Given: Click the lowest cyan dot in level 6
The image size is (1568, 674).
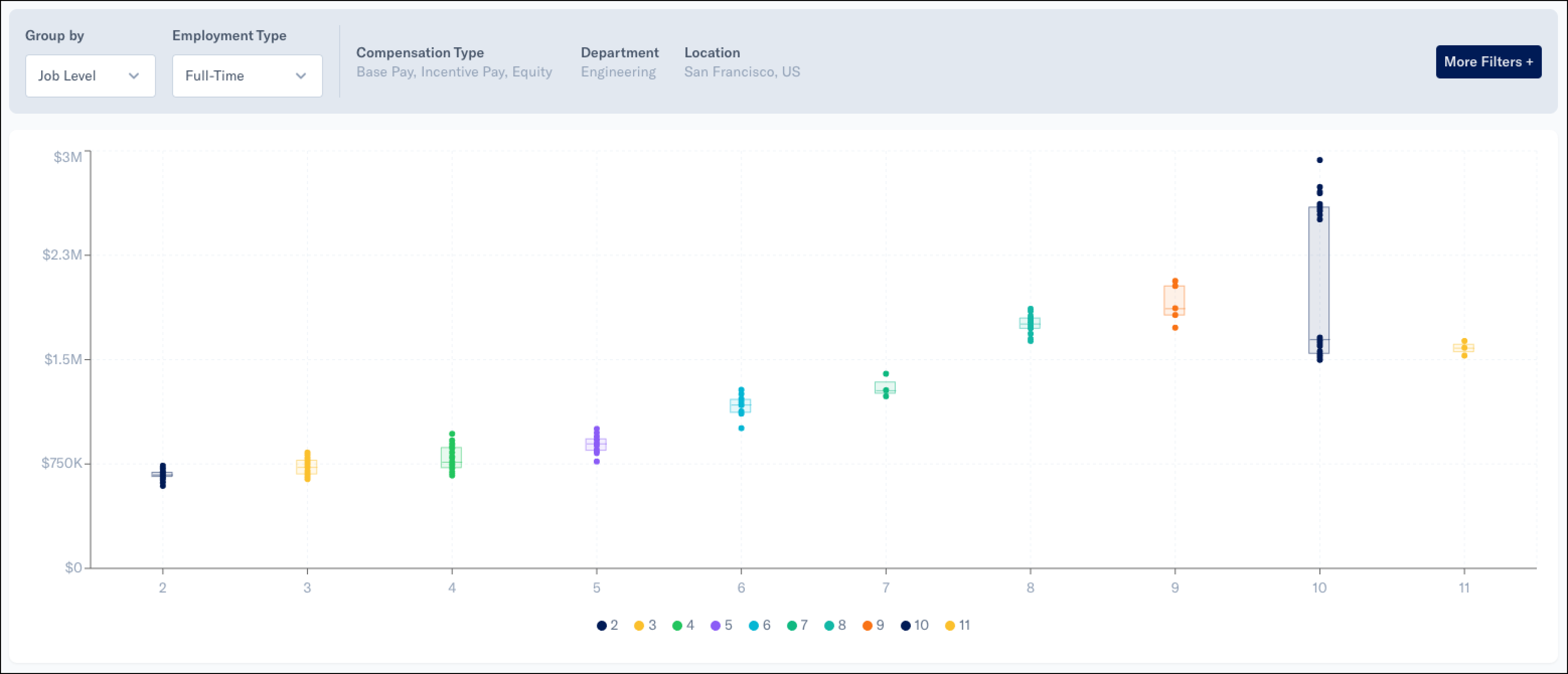Looking at the screenshot, I should point(741,428).
